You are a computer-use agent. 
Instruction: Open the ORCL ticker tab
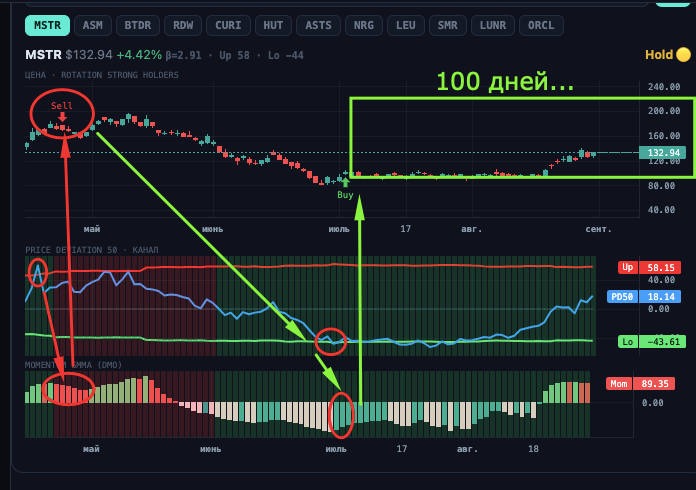541,25
